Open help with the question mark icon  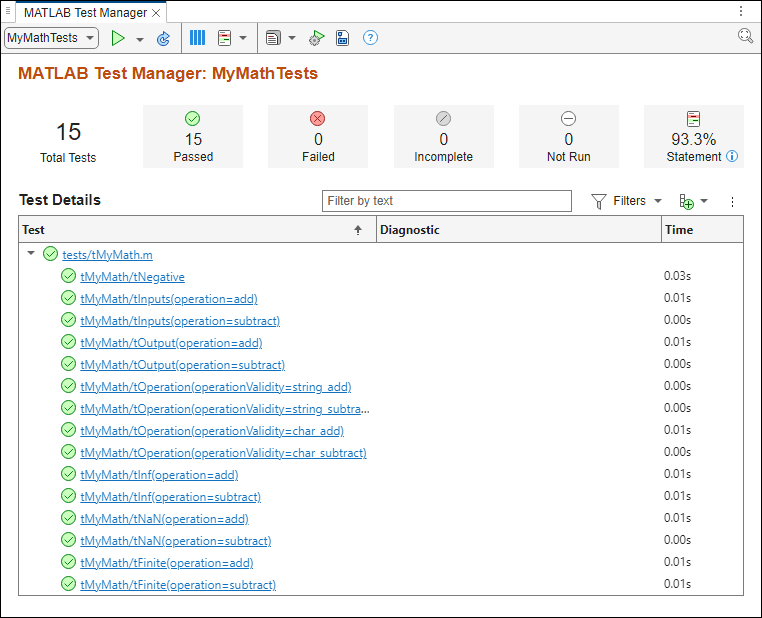pyautogui.click(x=370, y=38)
